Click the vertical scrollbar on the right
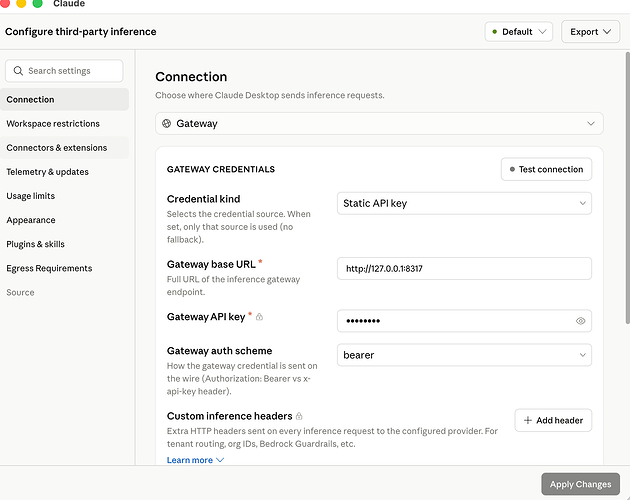This screenshot has width=630, height=500. (x=628, y=188)
